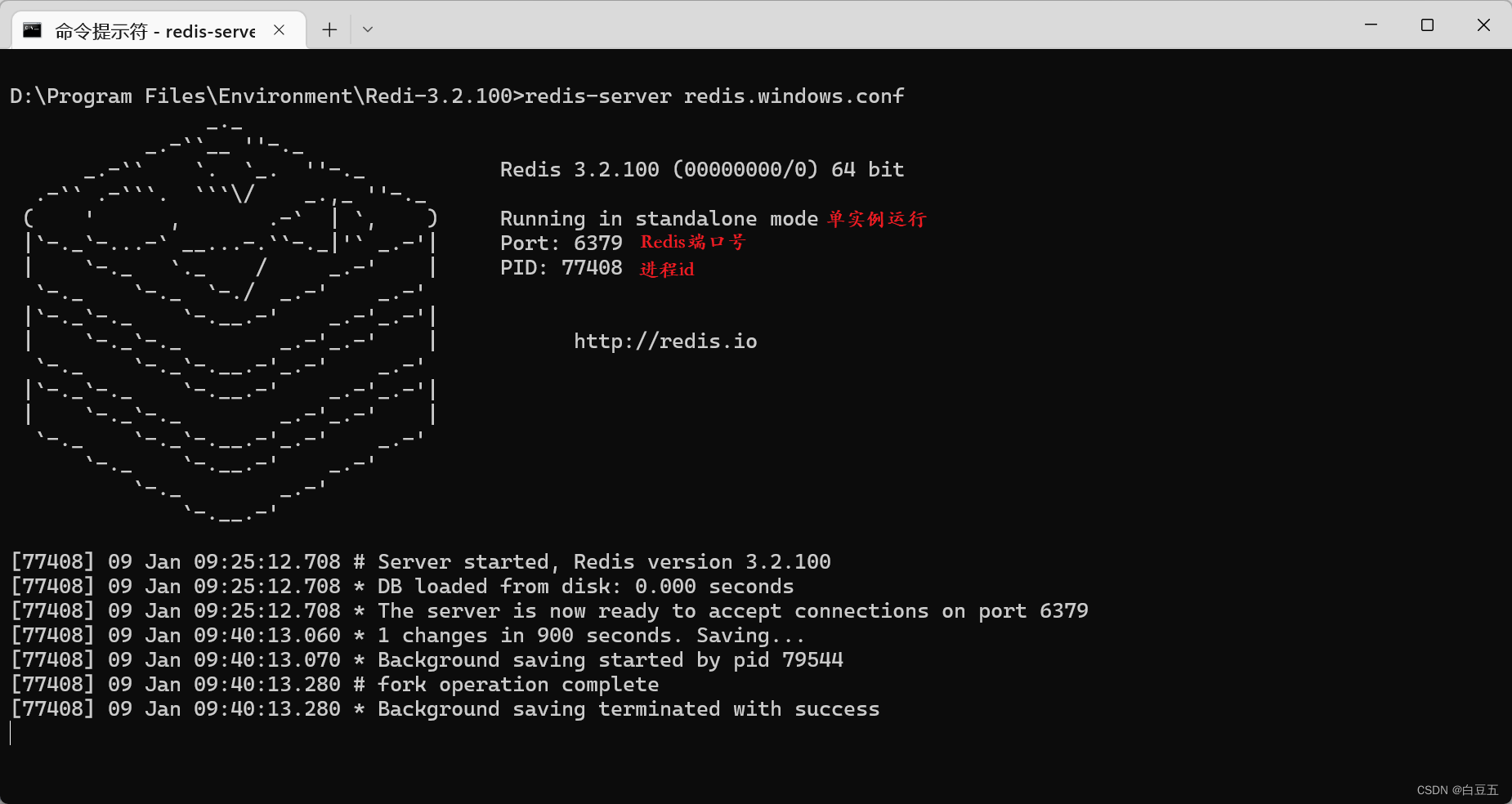Image resolution: width=1512 pixels, height=804 pixels.
Task: Click 'ready to accept connections on port 6379' line
Action: pyautogui.click(x=549, y=611)
